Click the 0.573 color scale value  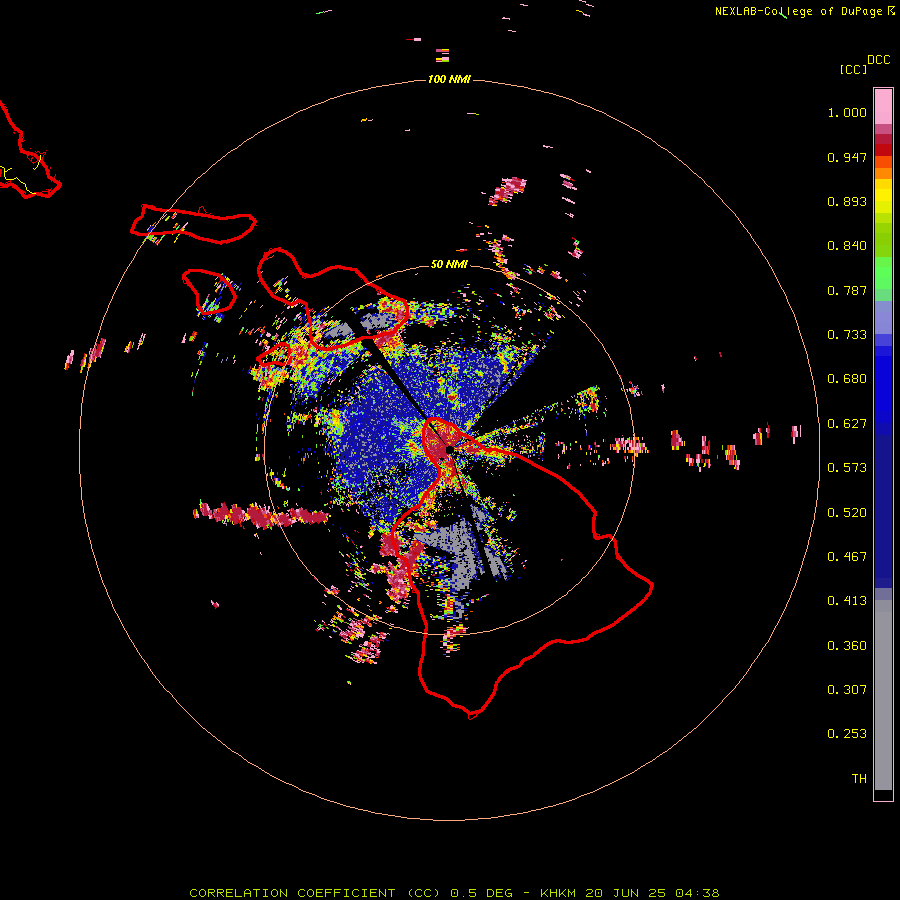pos(847,468)
